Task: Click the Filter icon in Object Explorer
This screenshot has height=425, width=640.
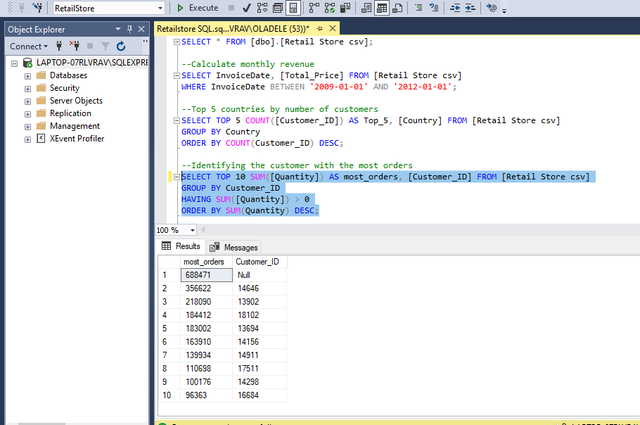Action: 105,46
